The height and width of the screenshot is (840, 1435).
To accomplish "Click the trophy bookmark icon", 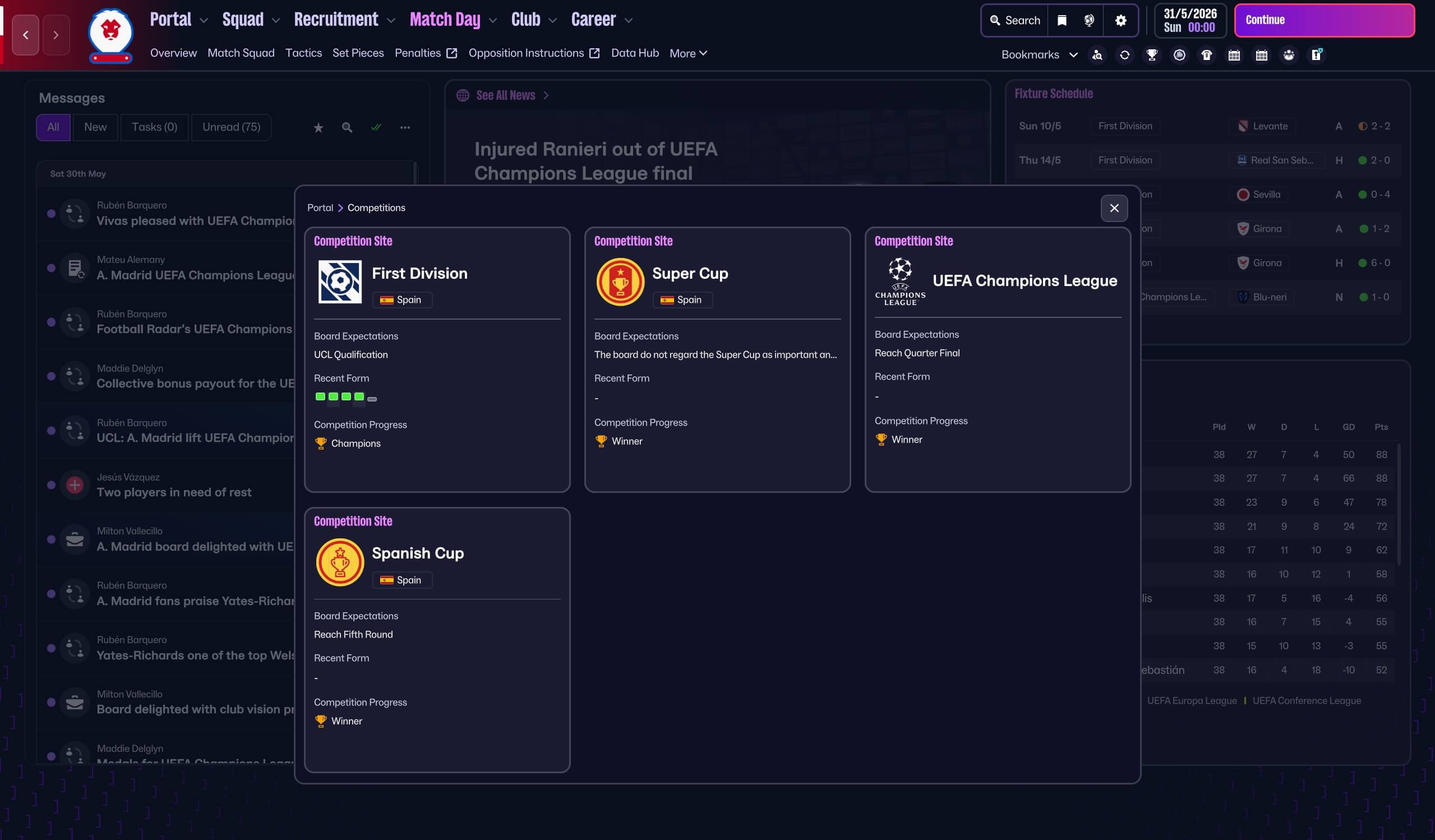I will tap(1151, 54).
